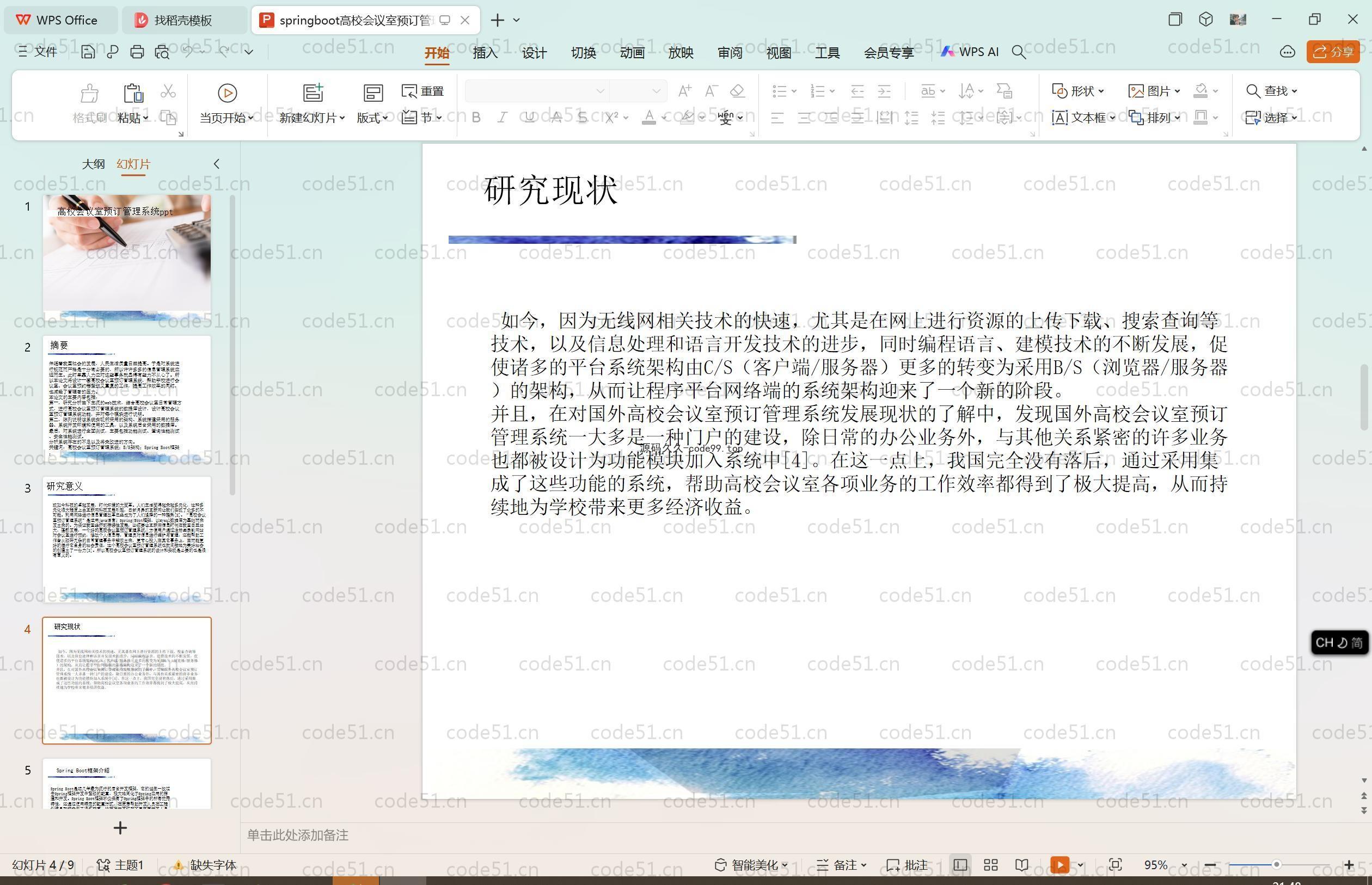Click the Missing Fonts (缺失字体) warning
This screenshot has height=885, width=1372.
tap(205, 865)
